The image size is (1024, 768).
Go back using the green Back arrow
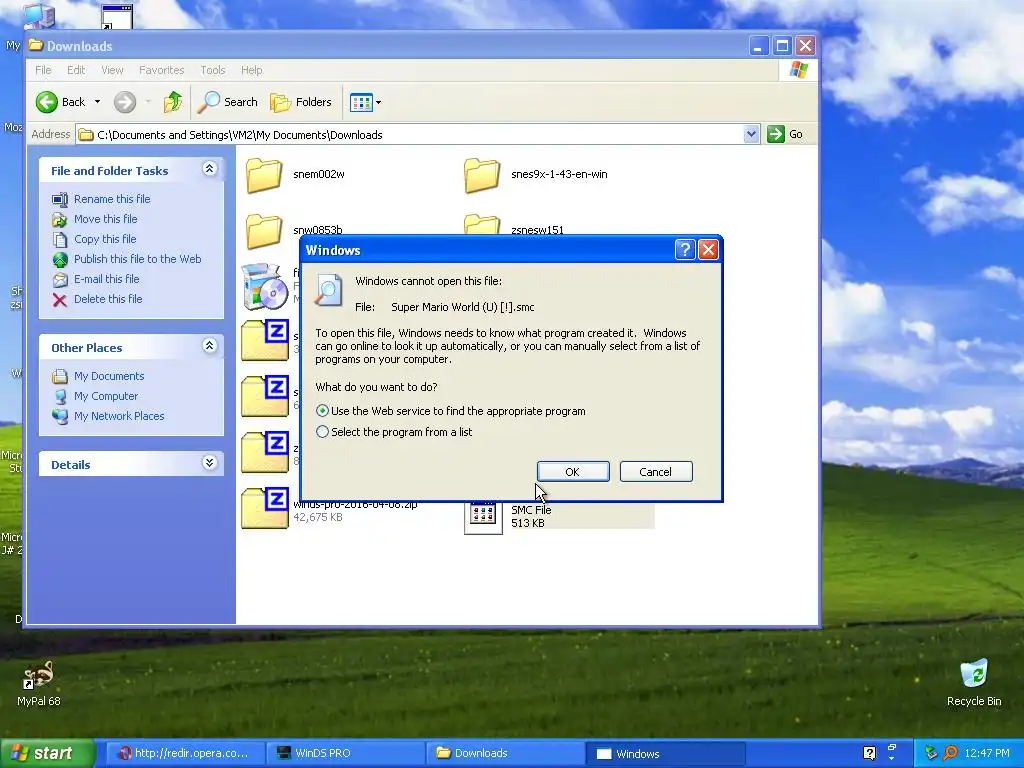(46, 102)
